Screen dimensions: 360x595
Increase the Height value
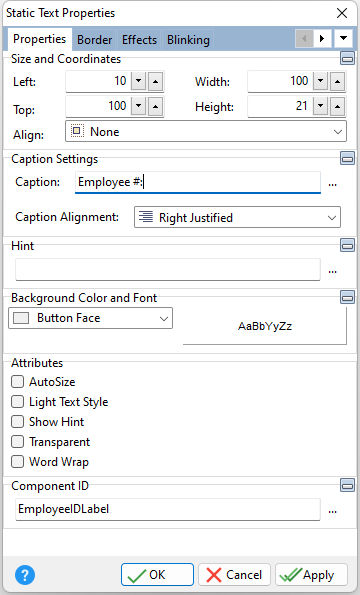pyautogui.click(x=338, y=106)
